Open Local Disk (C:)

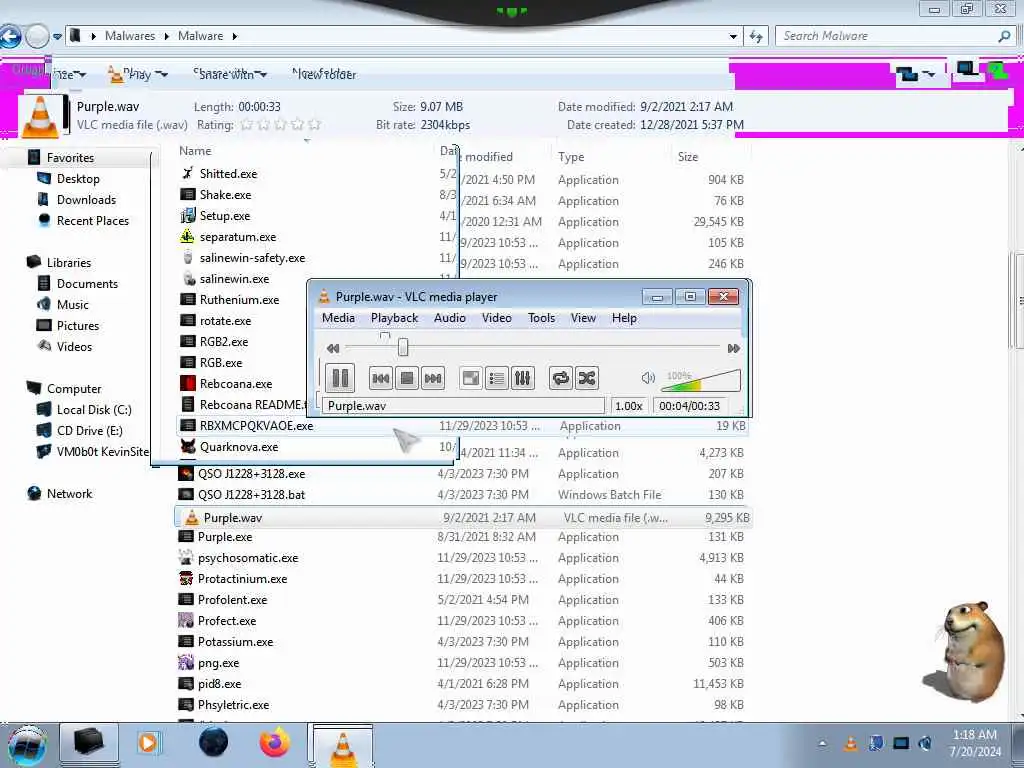[93, 409]
